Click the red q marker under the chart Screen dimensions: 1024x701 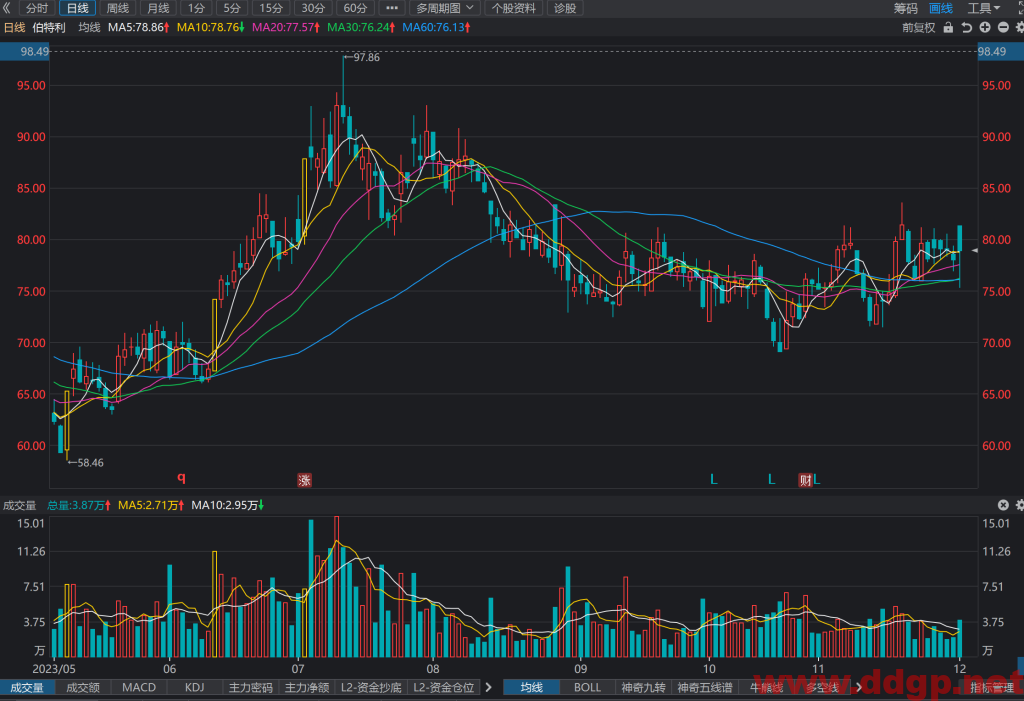(x=182, y=478)
